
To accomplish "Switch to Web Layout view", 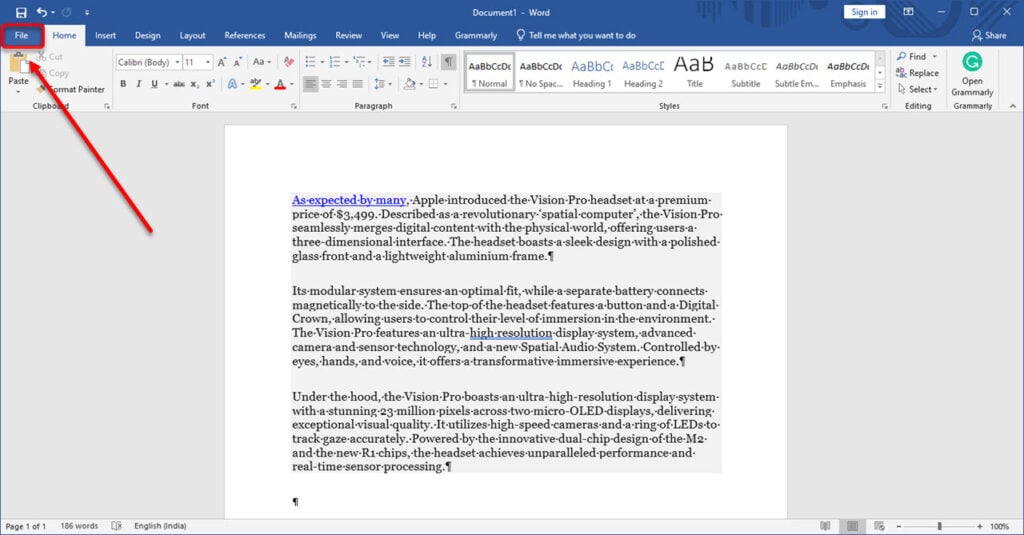I will coord(879,526).
